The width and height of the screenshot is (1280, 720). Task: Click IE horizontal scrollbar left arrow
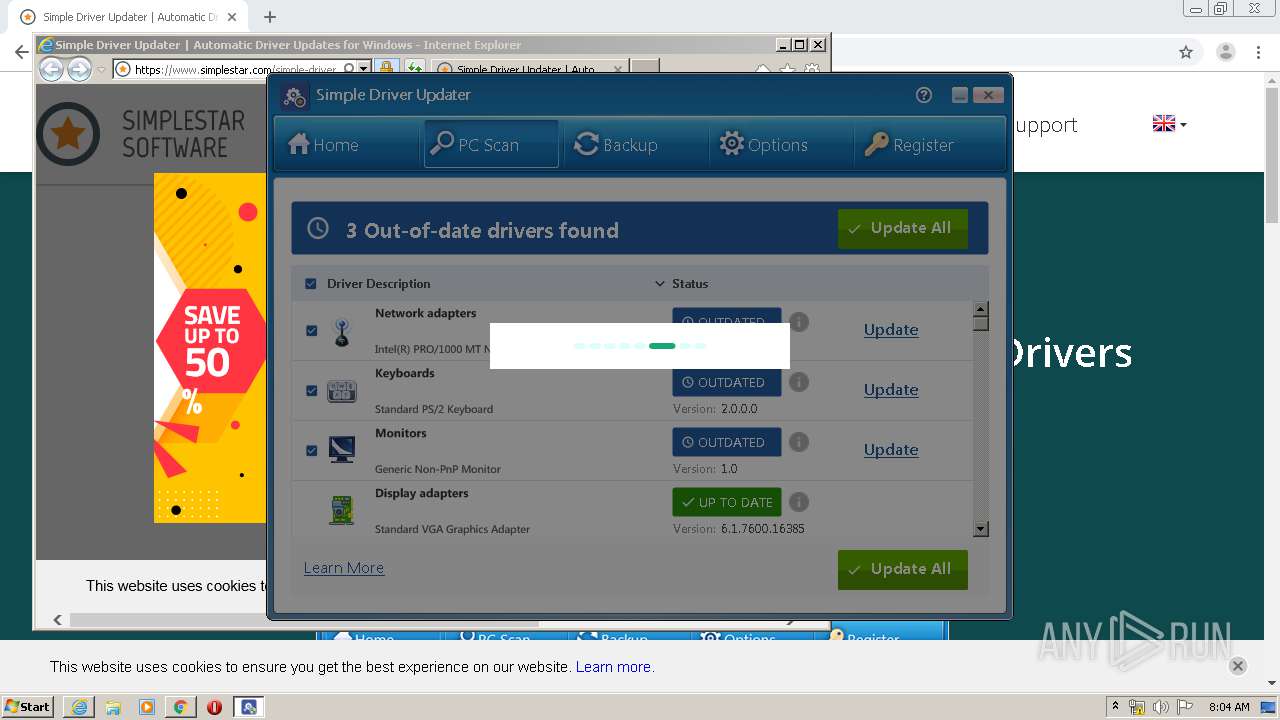[57, 620]
